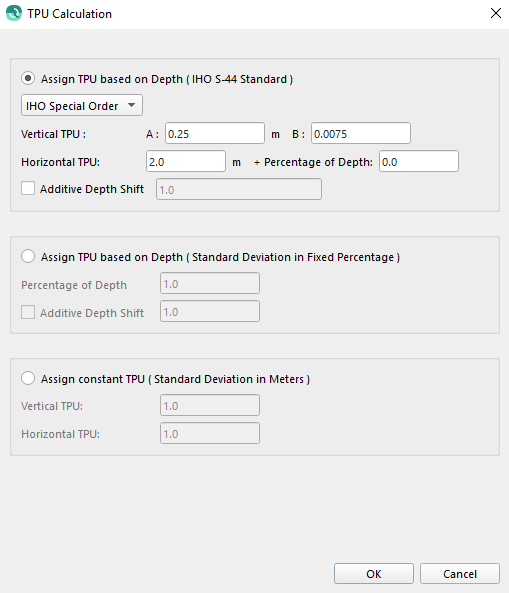The height and width of the screenshot is (593, 509).
Task: Open the IHO Special Order dropdown
Action: (x=82, y=105)
